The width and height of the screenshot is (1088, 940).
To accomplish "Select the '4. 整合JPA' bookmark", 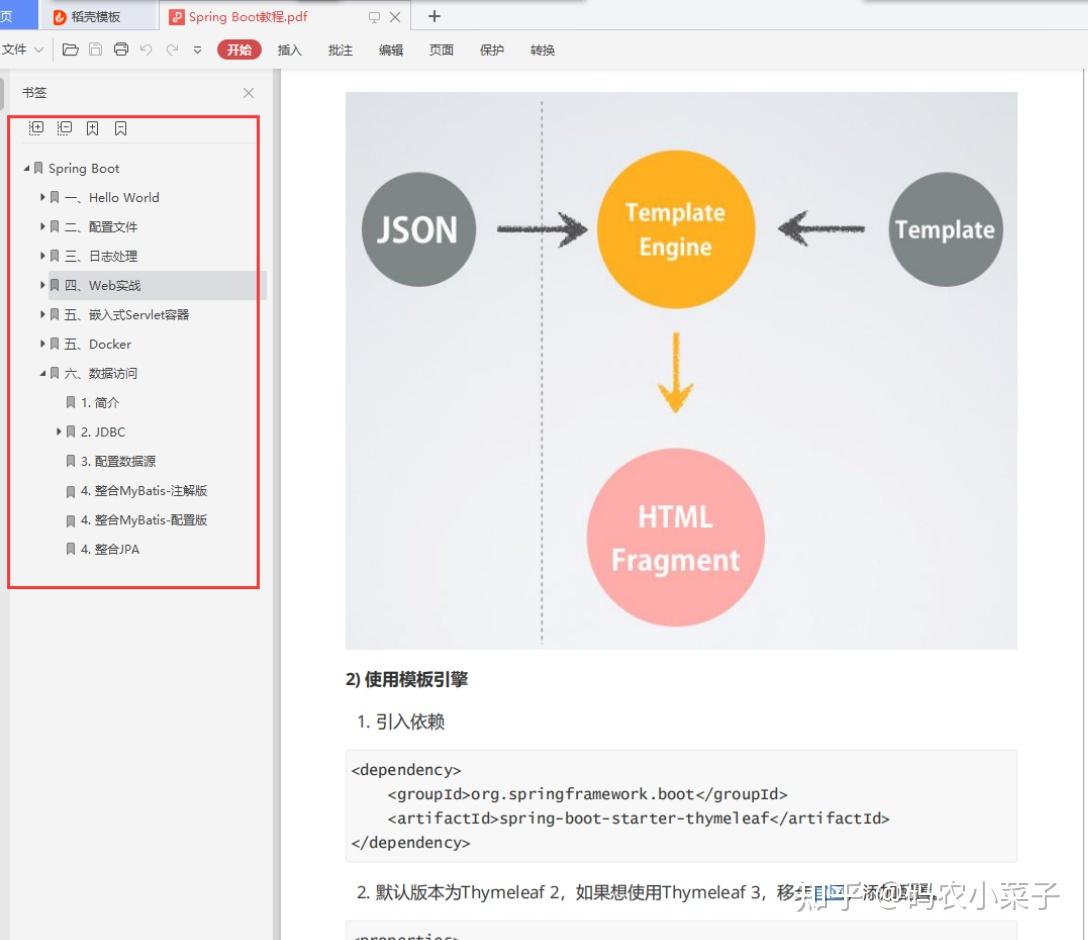I will [x=119, y=549].
